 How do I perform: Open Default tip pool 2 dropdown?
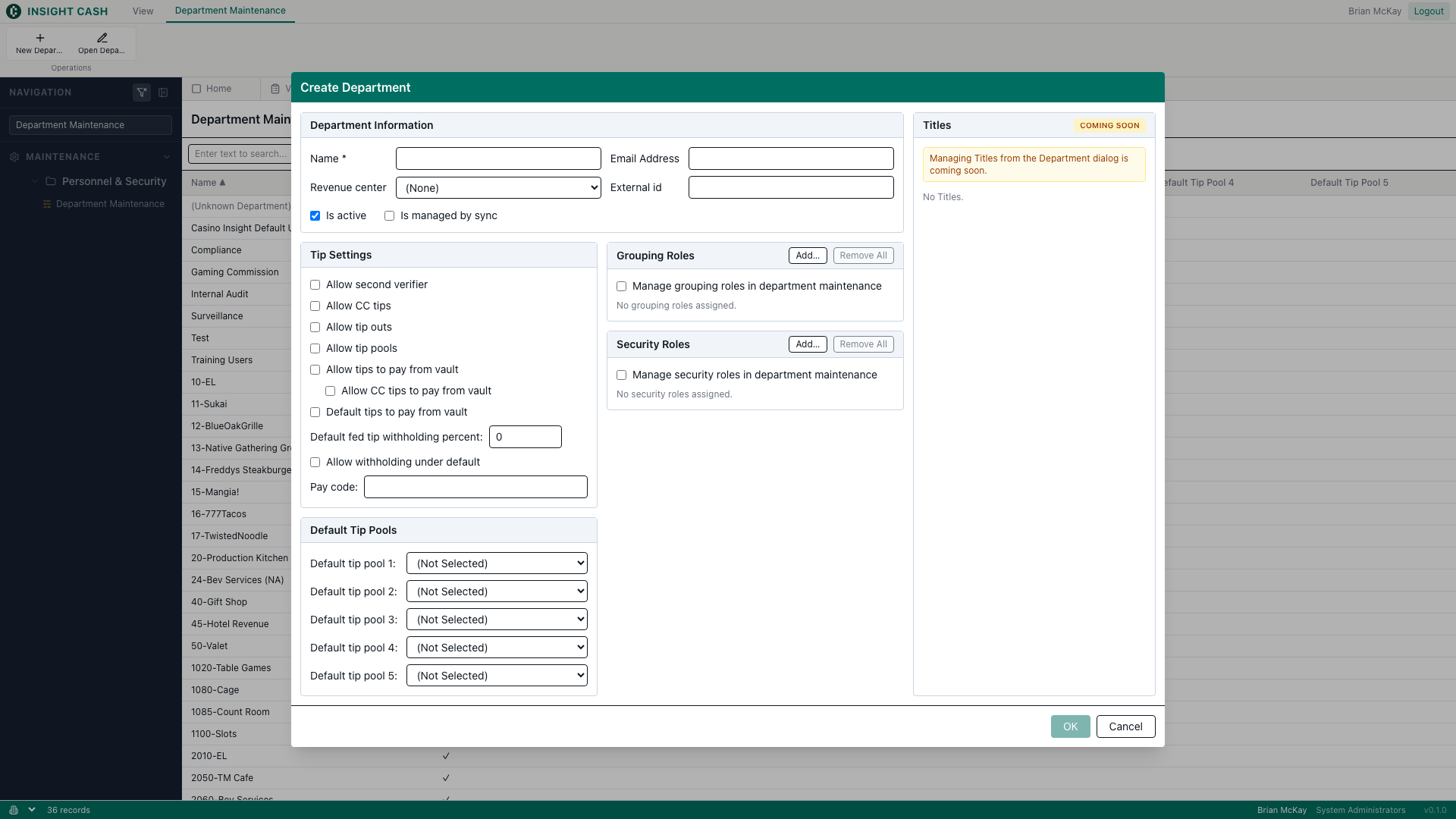(x=497, y=591)
